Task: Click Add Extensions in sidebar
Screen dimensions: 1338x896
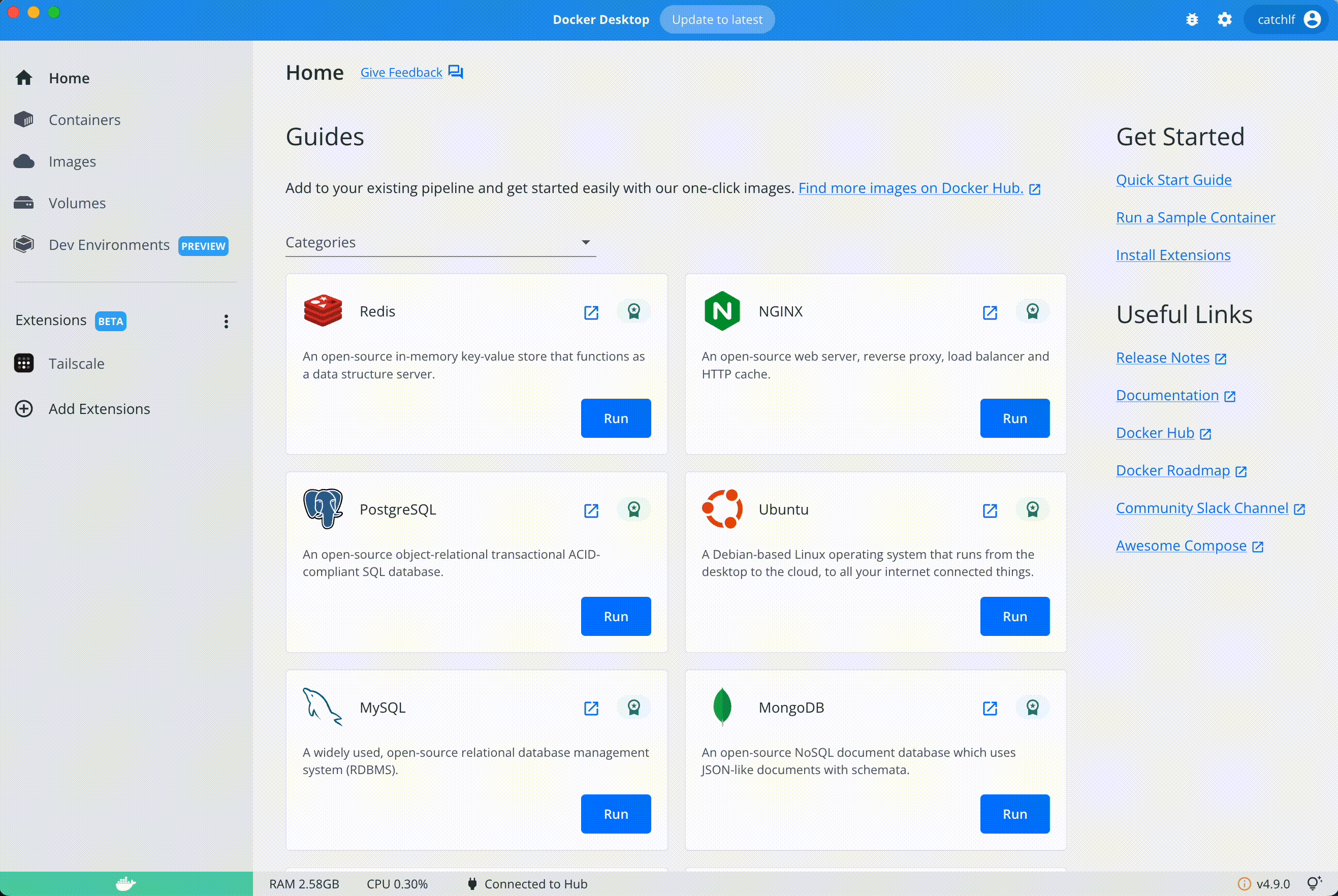Action: click(x=99, y=409)
